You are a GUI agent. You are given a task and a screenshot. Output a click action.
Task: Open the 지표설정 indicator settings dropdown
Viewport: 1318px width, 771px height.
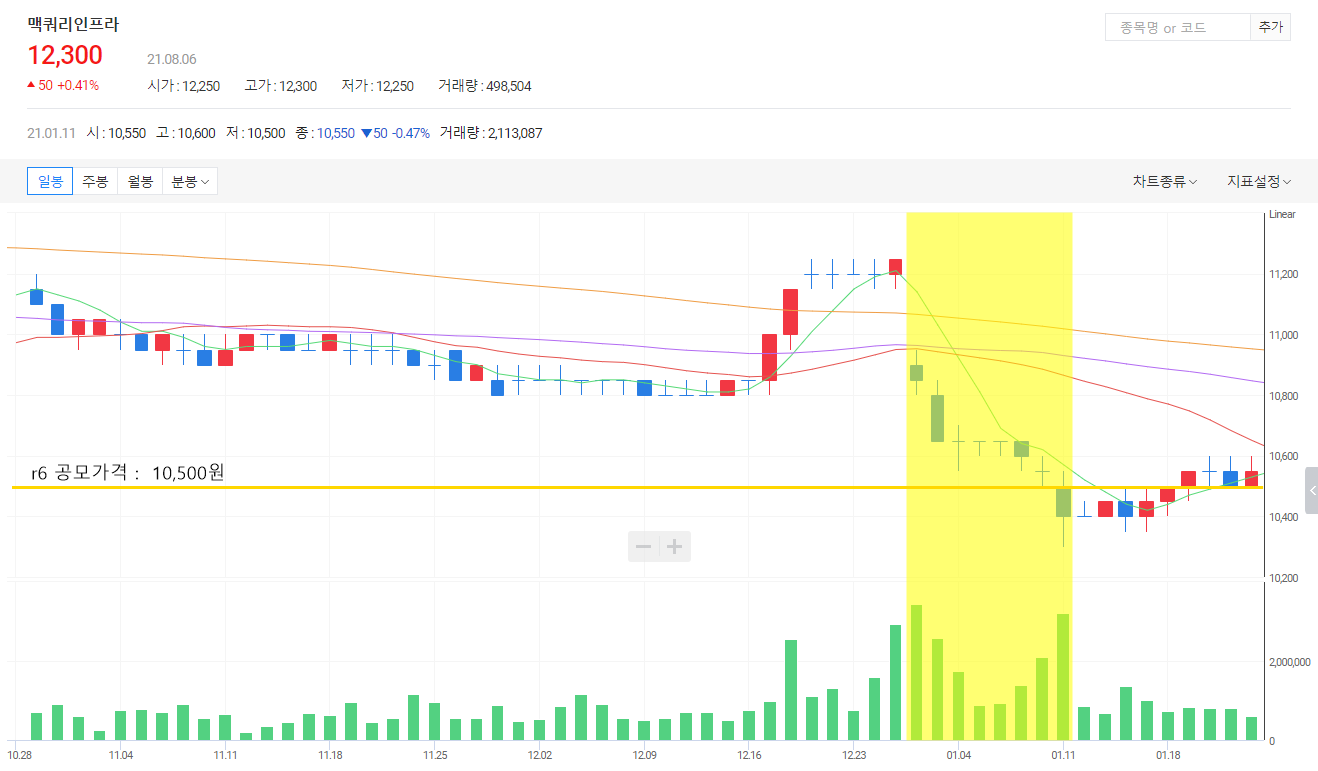1259,181
